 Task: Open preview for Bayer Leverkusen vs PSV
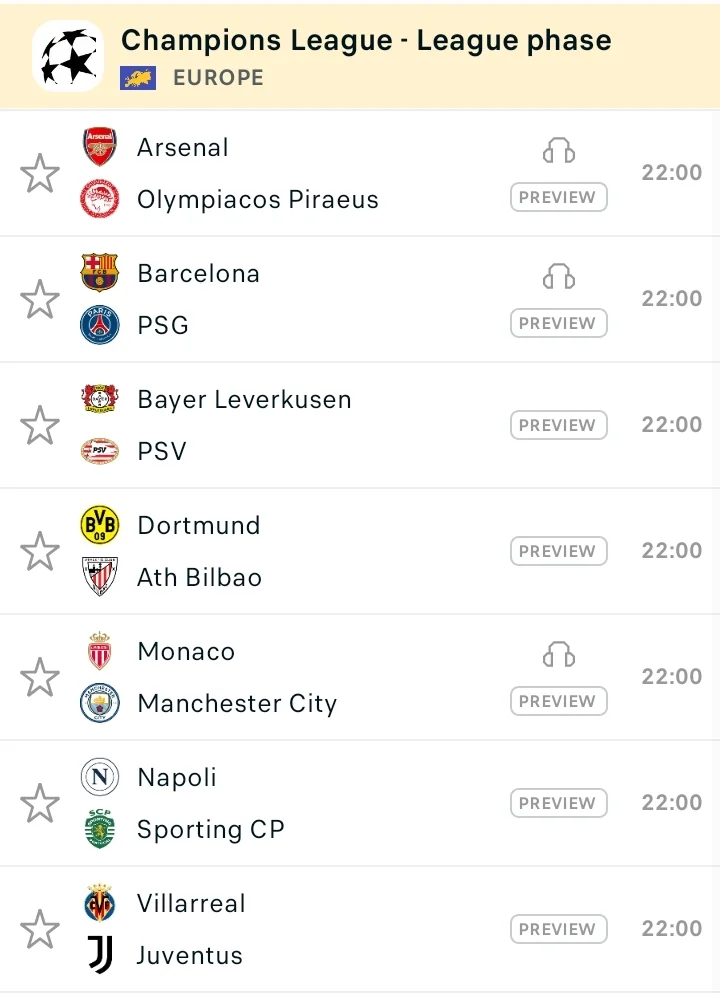559,425
